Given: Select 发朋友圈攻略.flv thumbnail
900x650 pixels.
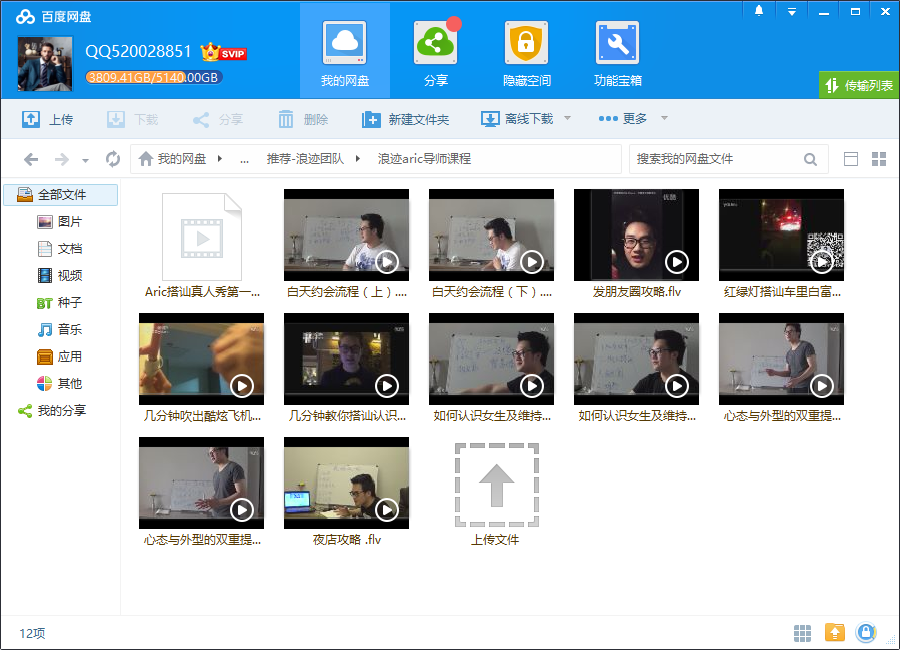Looking at the screenshot, I should point(637,235).
